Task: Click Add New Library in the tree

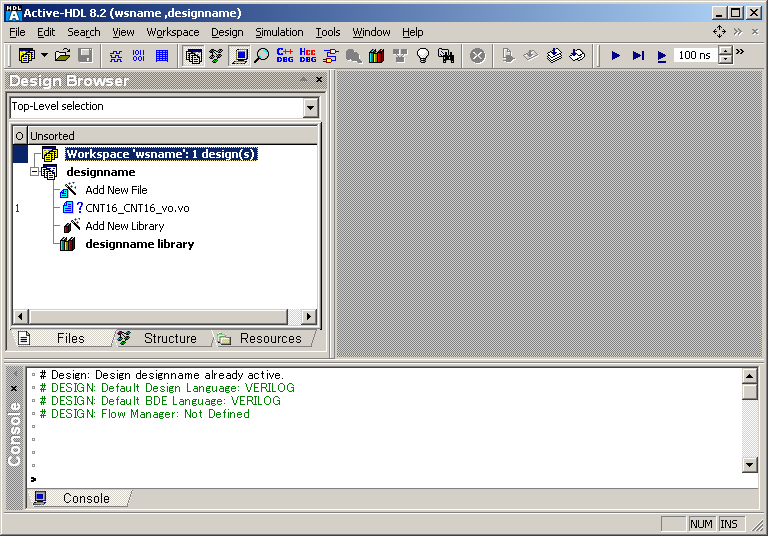Action: coord(124,226)
